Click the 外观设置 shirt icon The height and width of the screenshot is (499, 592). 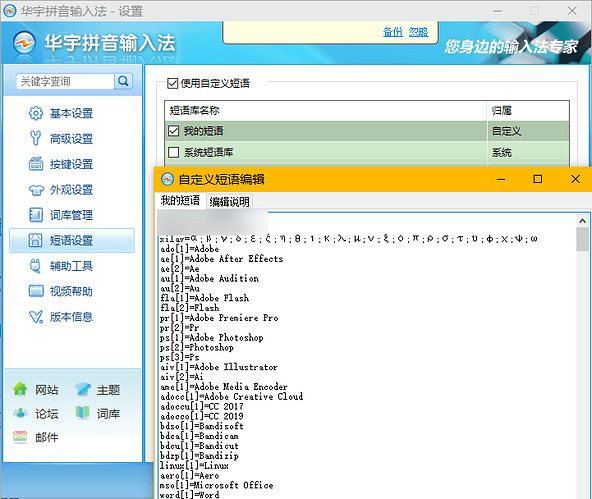pos(36,189)
